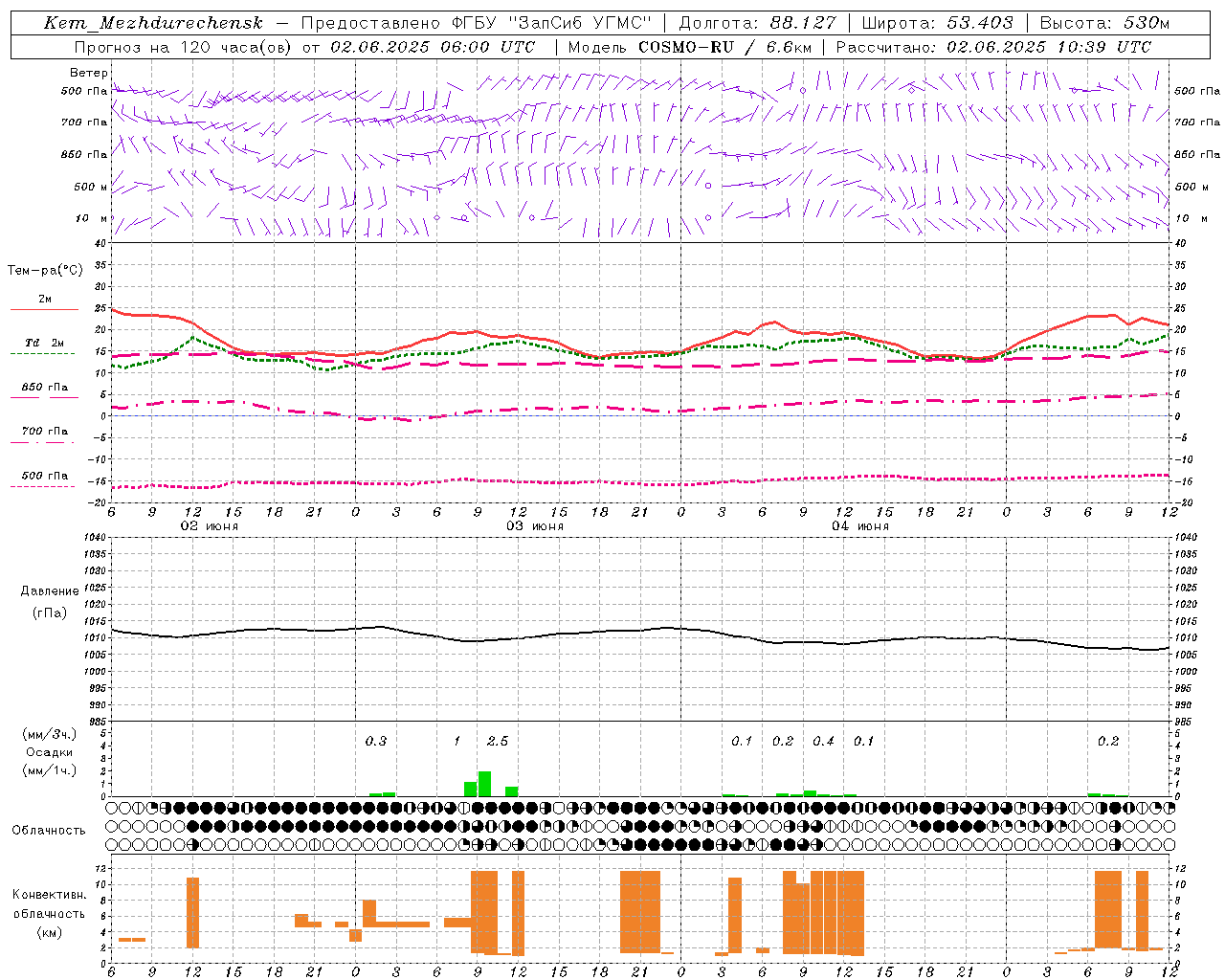Click the Td 2м dew point legend entry
The image size is (1225, 980).
pyautogui.click(x=44, y=343)
